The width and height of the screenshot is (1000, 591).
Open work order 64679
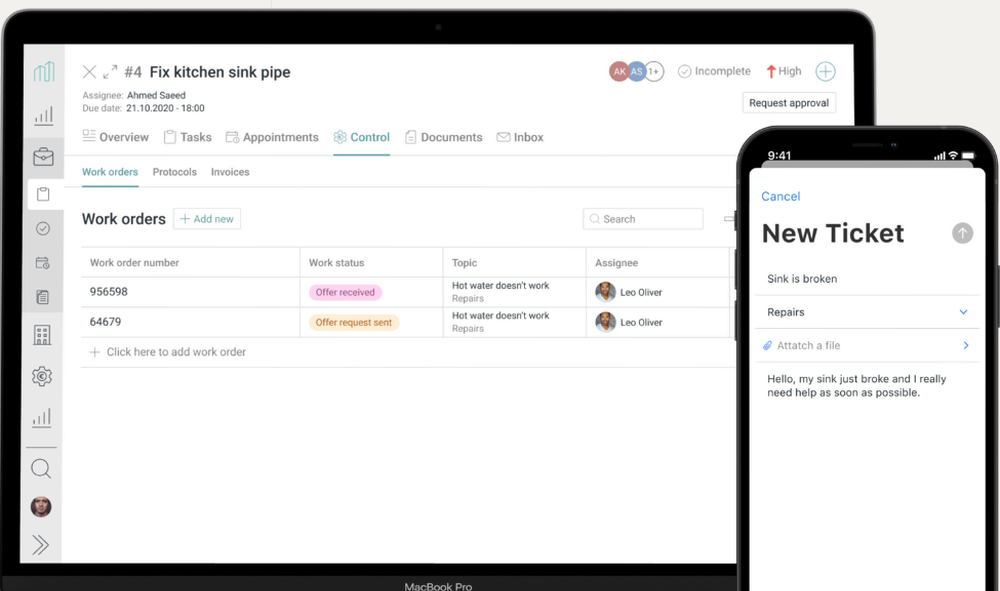pyautogui.click(x=105, y=321)
